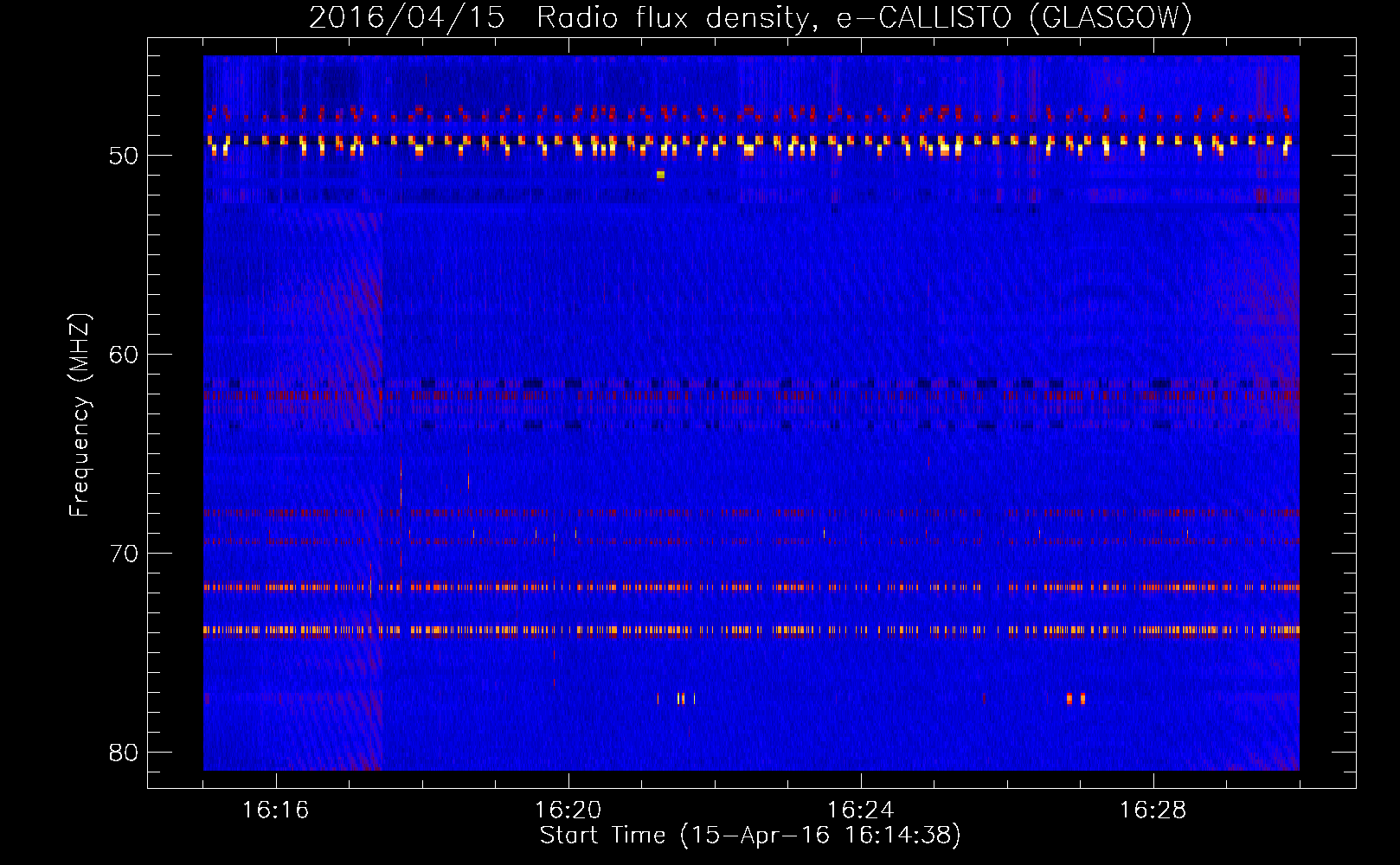Click the 16:28 time tick label

[x=1153, y=811]
